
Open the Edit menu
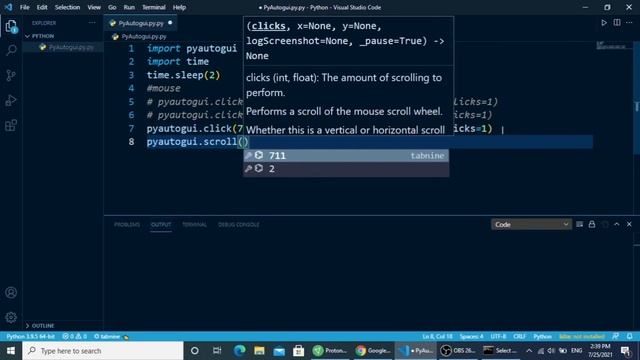click(42, 7)
